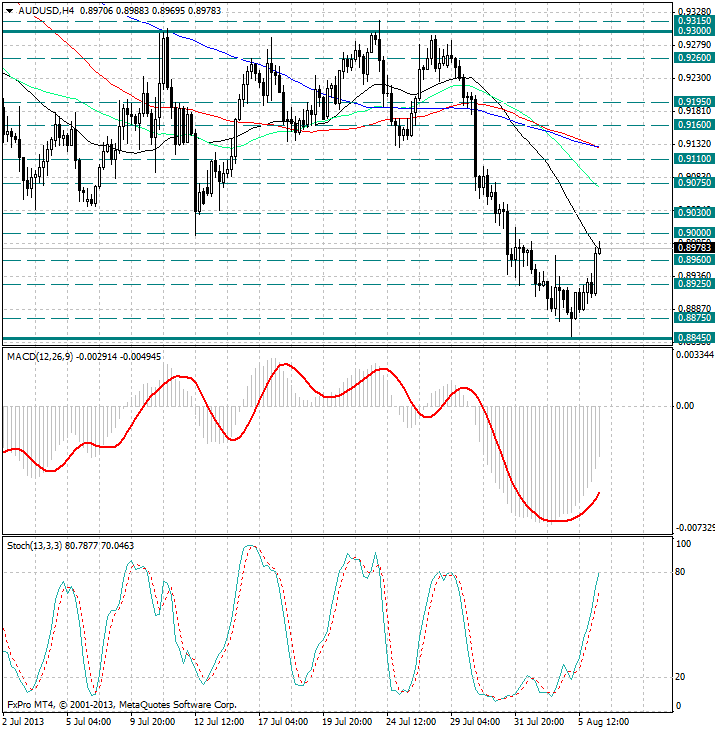This screenshot has height=730, width=715.
Task: Open the chart dropdown arrow beside AUDUSD,H4
Action: (9, 11)
